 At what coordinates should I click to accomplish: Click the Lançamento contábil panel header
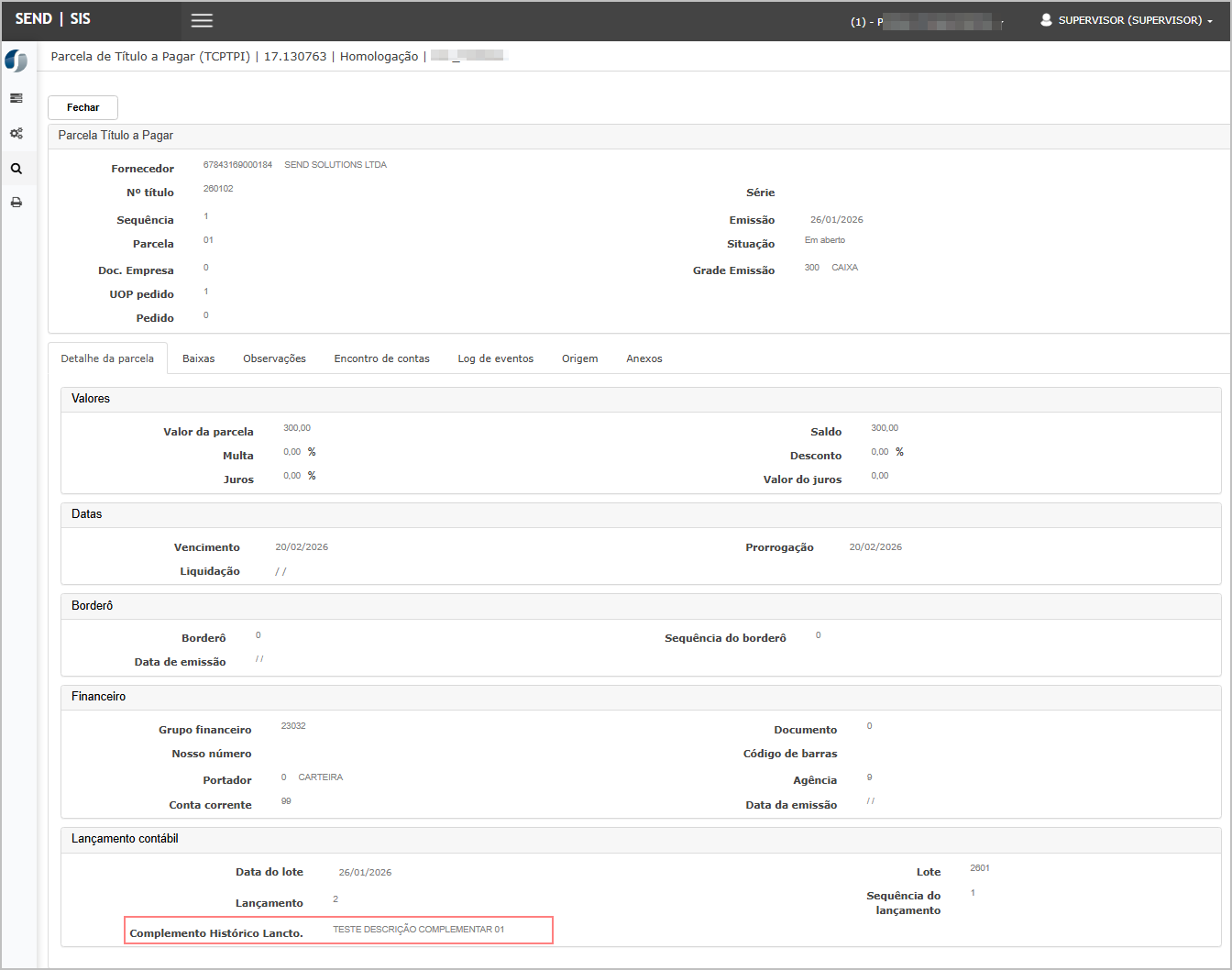125,839
